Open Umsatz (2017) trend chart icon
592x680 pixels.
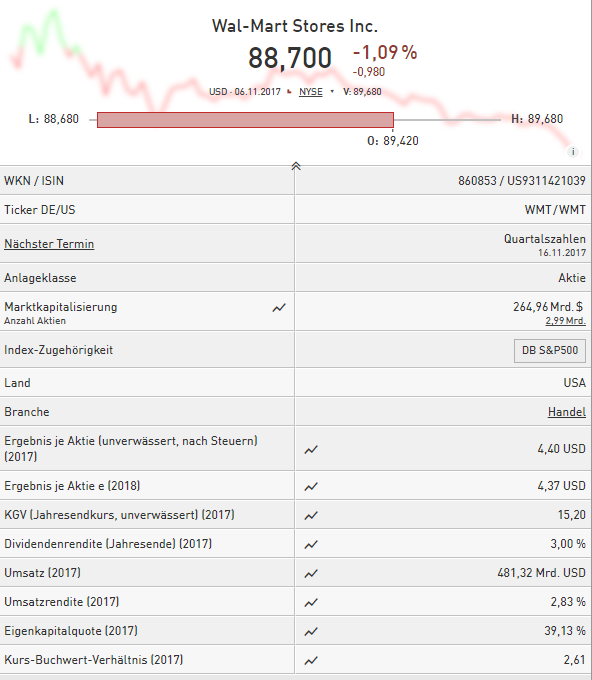pyautogui.click(x=311, y=574)
